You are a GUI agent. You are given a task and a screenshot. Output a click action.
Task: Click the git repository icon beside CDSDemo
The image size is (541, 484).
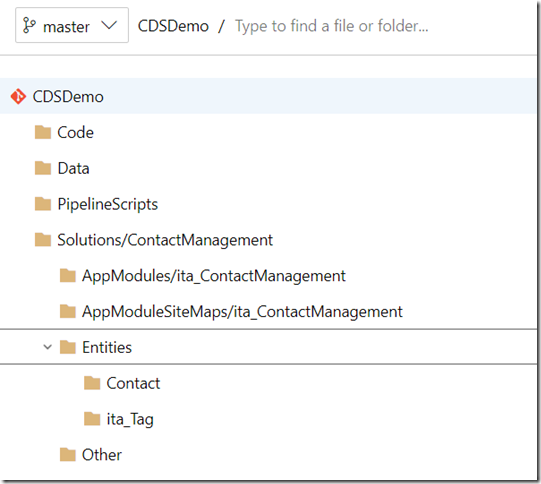coord(18,96)
